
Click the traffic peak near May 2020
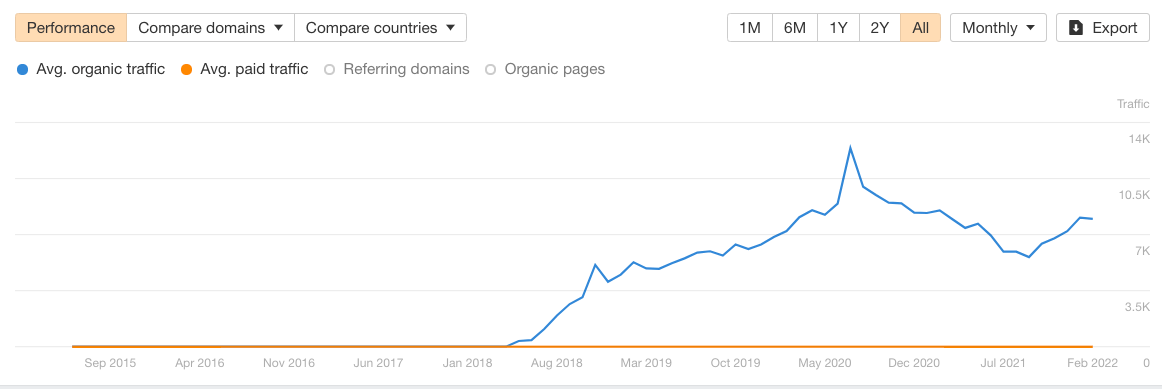point(850,147)
